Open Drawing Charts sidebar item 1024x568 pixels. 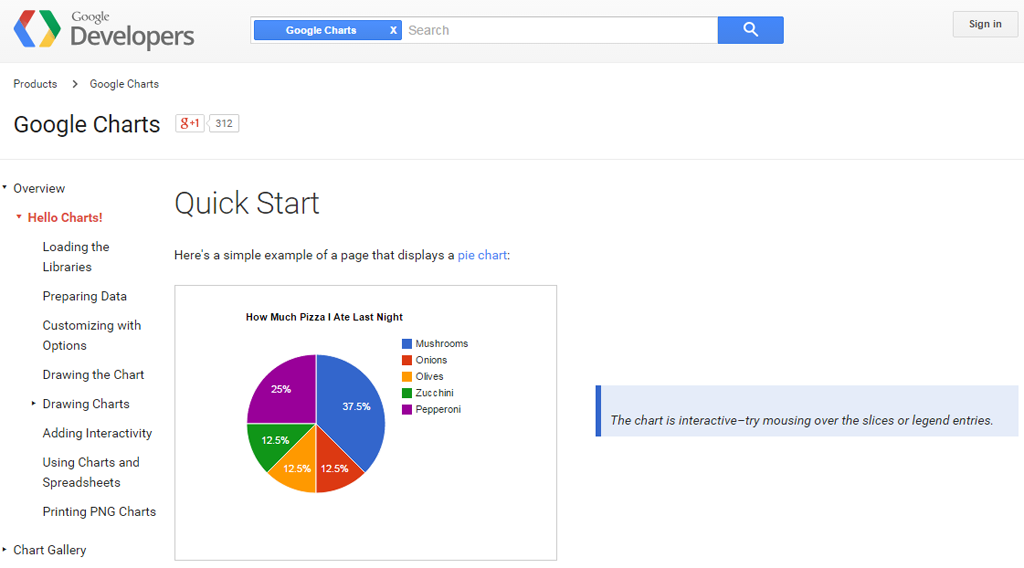point(86,404)
